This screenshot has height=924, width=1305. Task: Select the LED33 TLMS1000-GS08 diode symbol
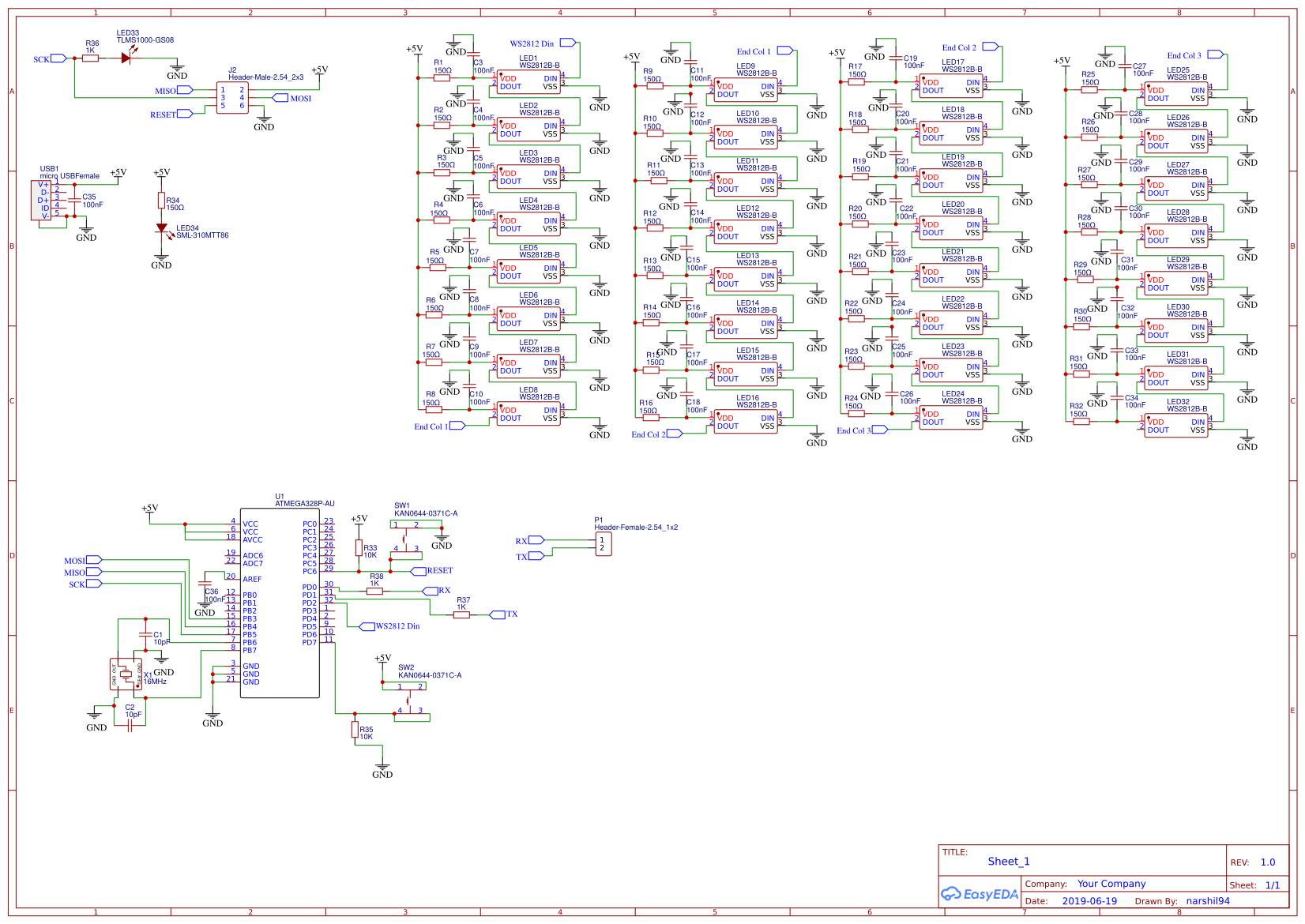click(x=126, y=57)
